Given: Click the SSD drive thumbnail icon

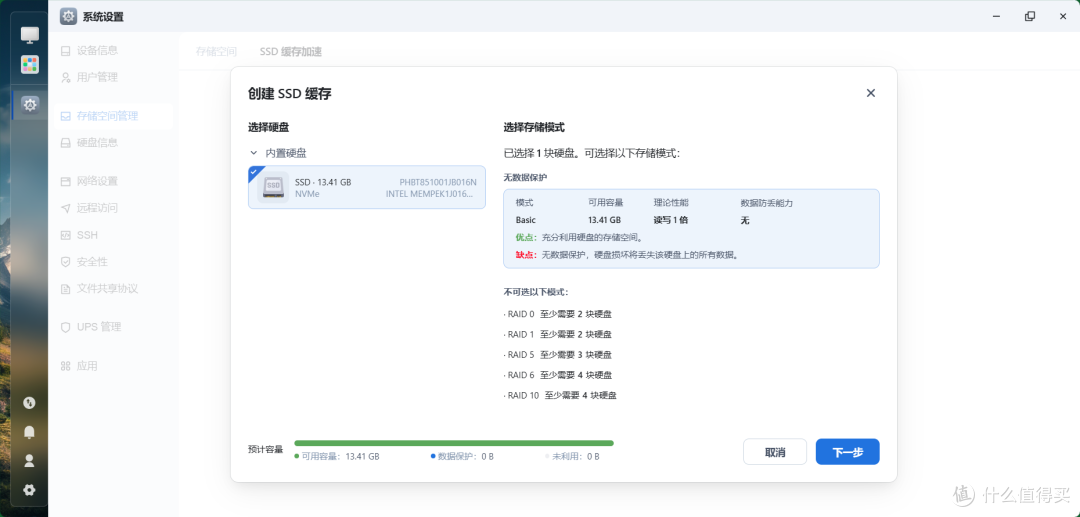Looking at the screenshot, I should coord(273,187).
